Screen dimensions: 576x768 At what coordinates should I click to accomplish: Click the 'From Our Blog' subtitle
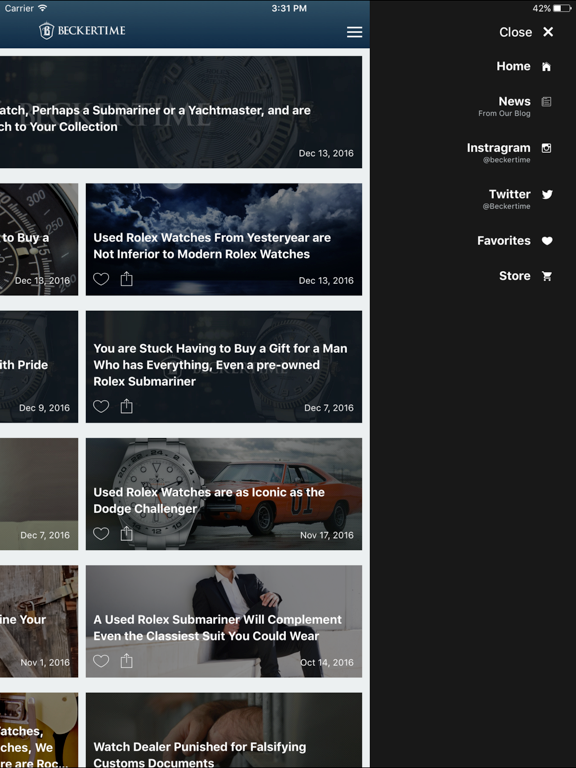(x=504, y=114)
